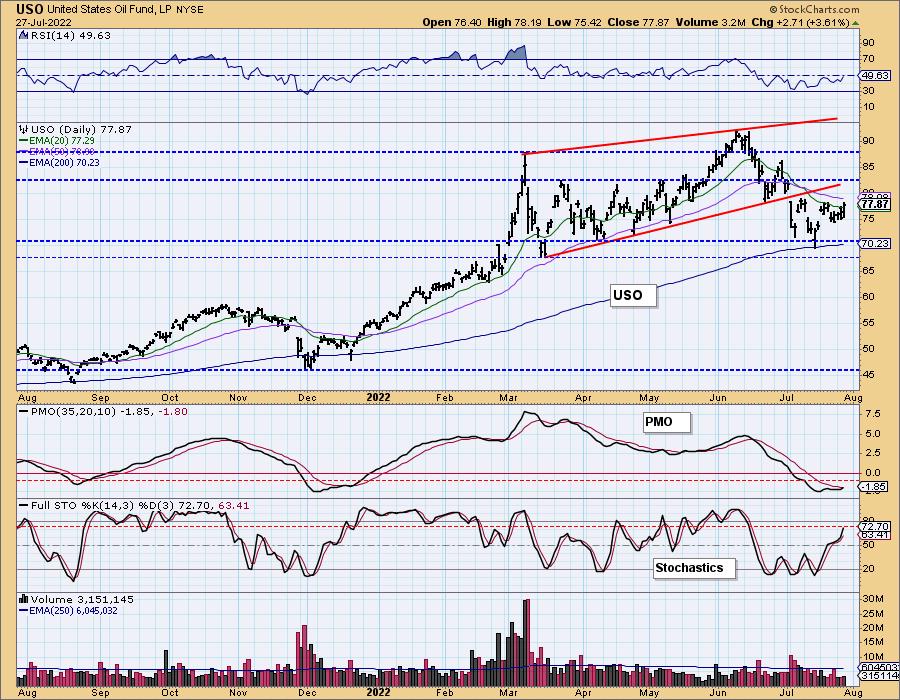Click the EMA(200) dark blue legend line
The image size is (900, 700).
click(x=23, y=163)
